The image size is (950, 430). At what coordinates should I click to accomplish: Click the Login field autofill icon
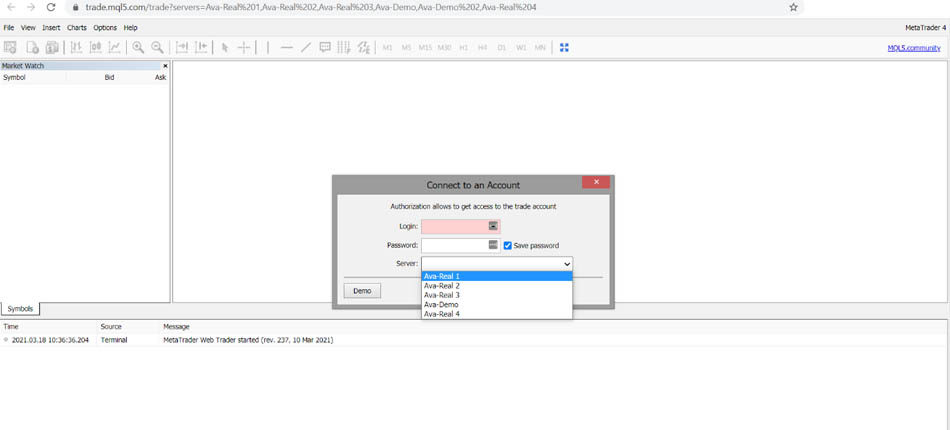[493, 226]
